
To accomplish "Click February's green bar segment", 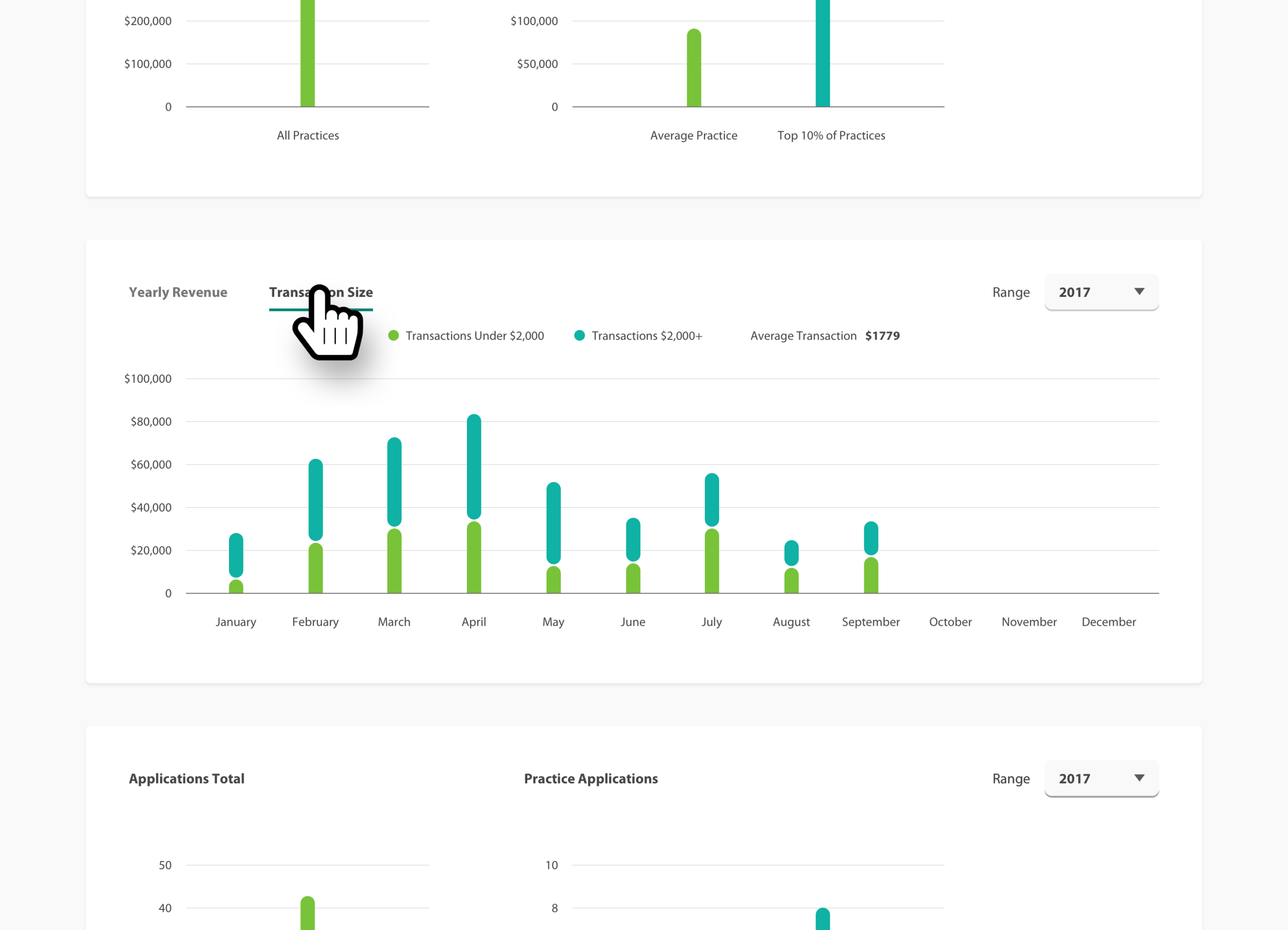I will click(315, 568).
